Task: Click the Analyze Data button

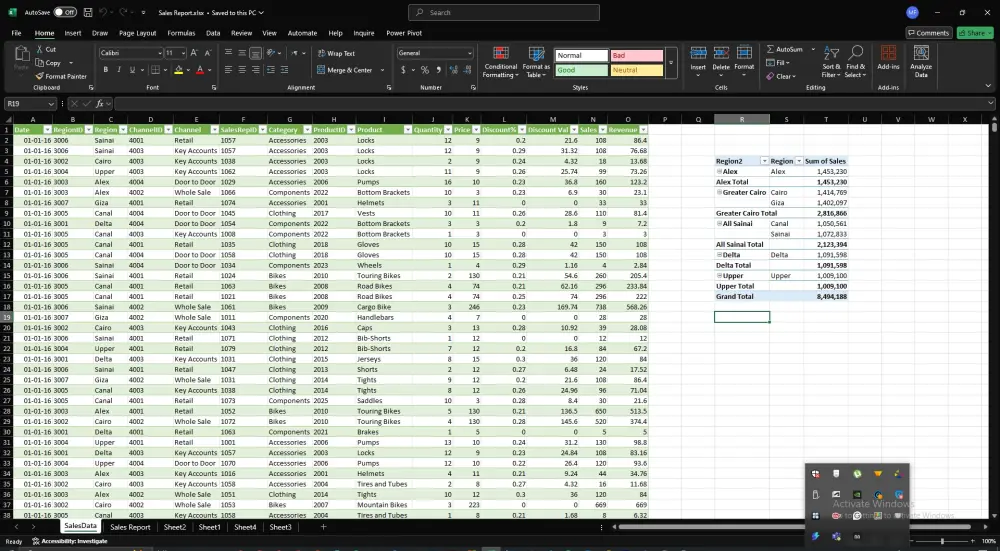Action: (x=921, y=61)
